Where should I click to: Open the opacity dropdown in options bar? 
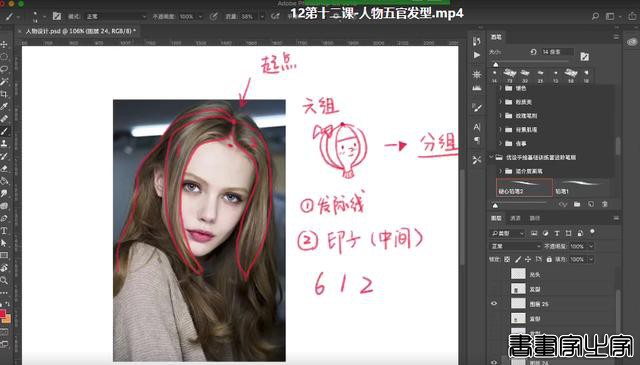point(200,17)
